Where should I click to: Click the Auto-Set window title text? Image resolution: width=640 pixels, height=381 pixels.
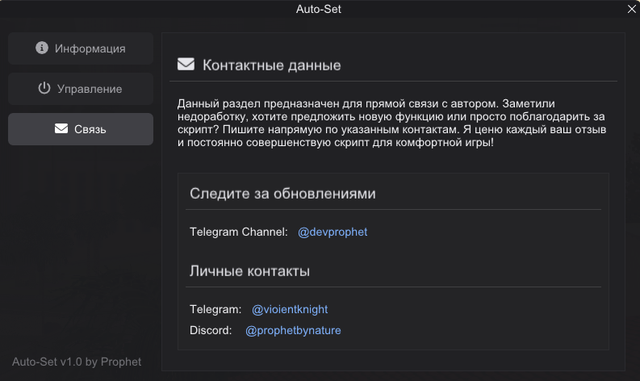click(319, 9)
